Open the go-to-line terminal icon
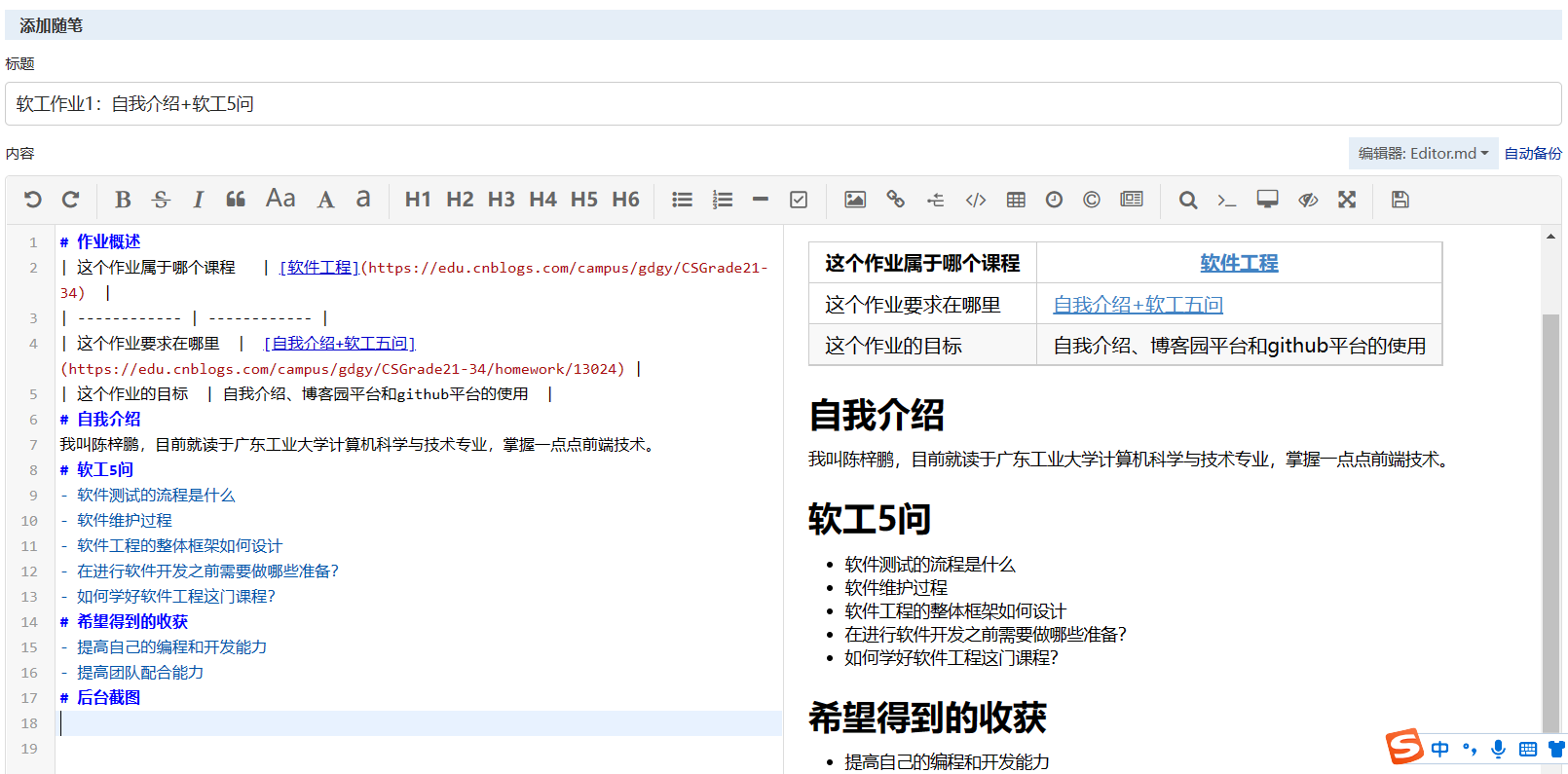 coord(1226,200)
